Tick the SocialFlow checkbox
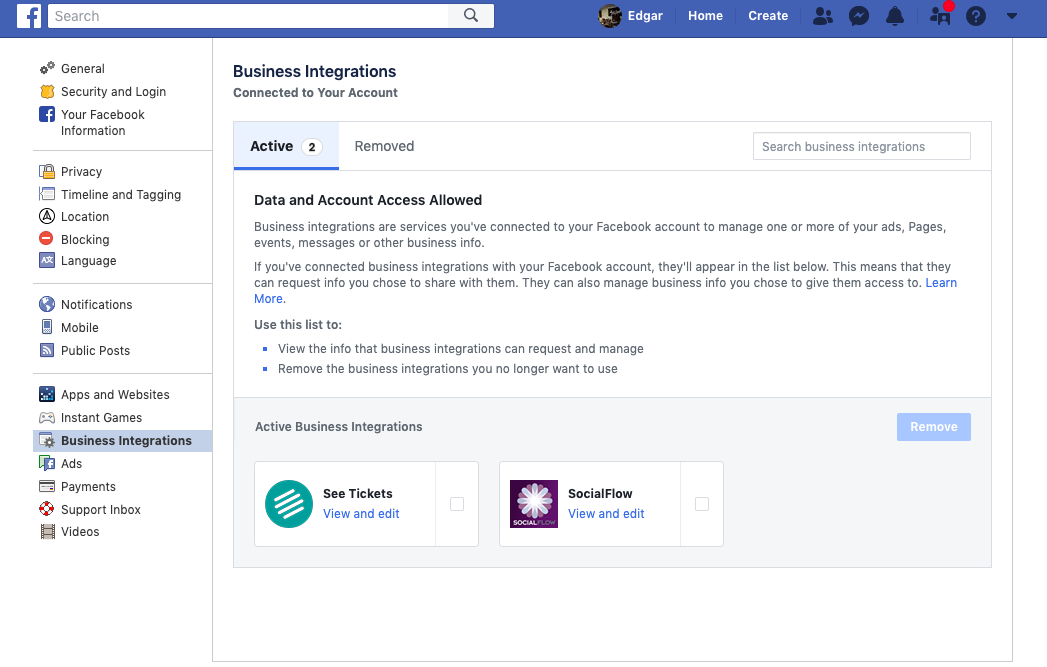Viewport: 1047px width, 667px height. point(702,504)
